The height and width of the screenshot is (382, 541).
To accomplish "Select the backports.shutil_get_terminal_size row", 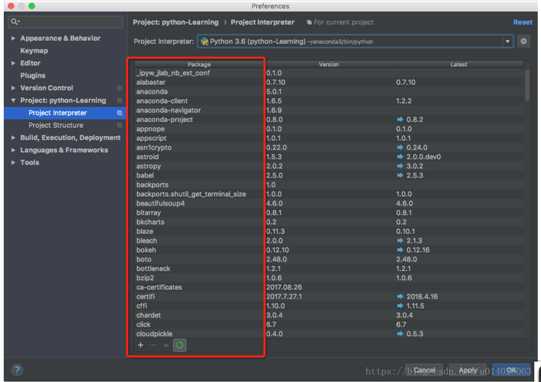I will pyautogui.click(x=329, y=194).
